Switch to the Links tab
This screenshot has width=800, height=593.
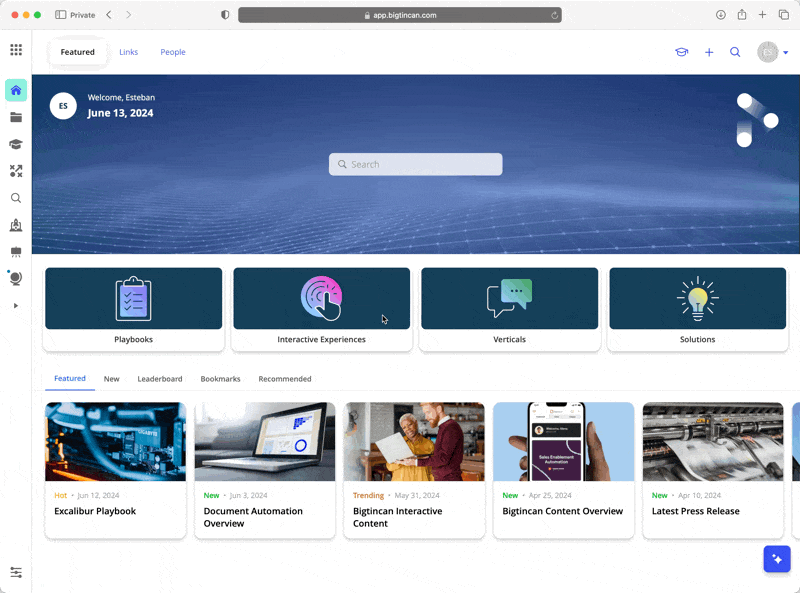coord(129,52)
